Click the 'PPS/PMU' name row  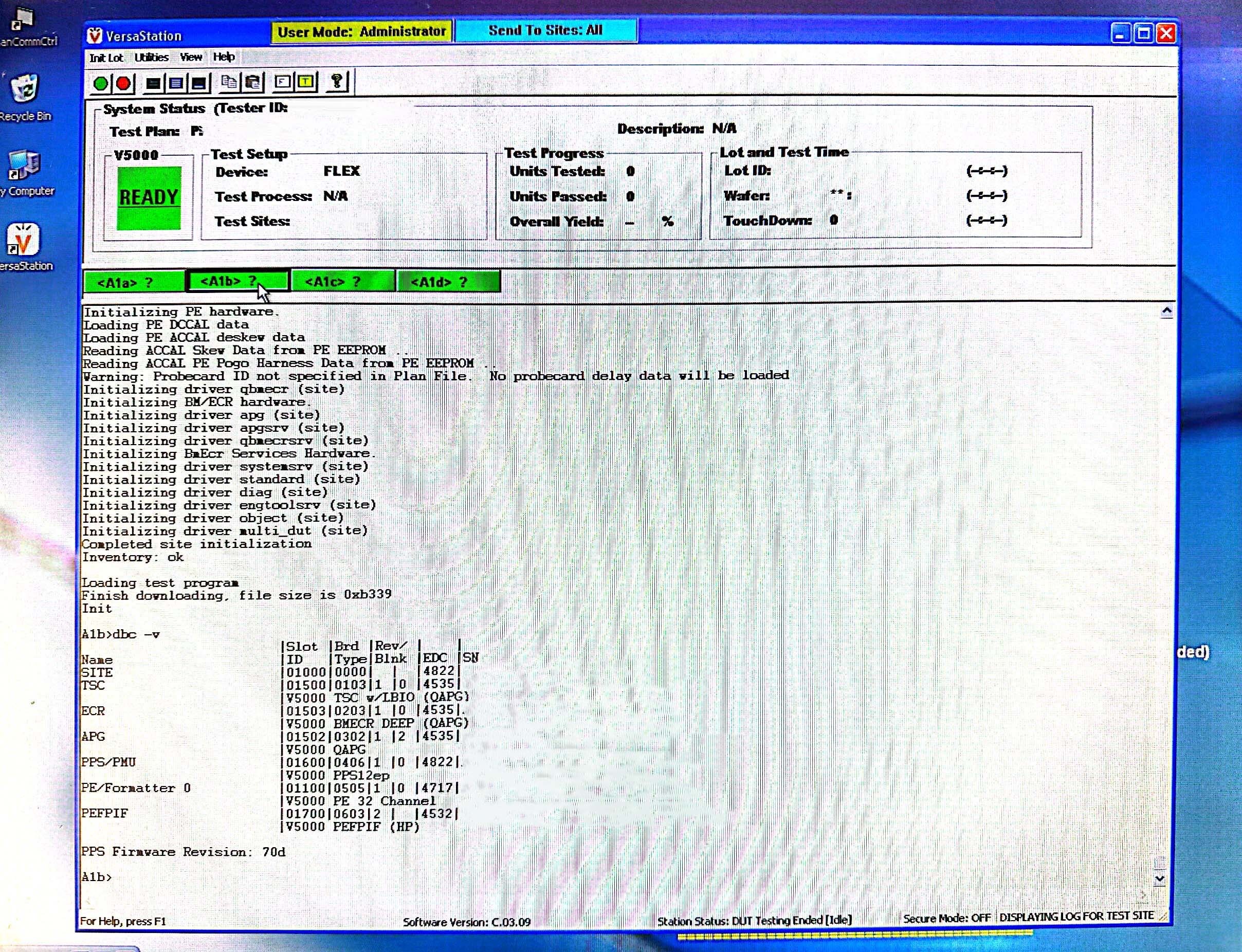[x=109, y=762]
